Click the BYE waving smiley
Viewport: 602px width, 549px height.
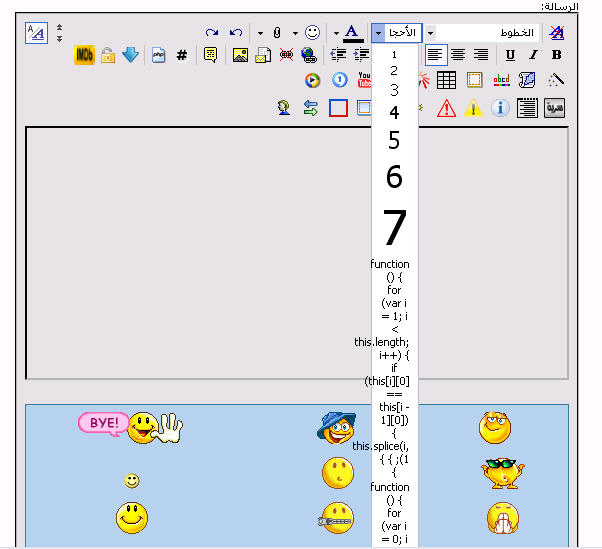pyautogui.click(x=131, y=426)
